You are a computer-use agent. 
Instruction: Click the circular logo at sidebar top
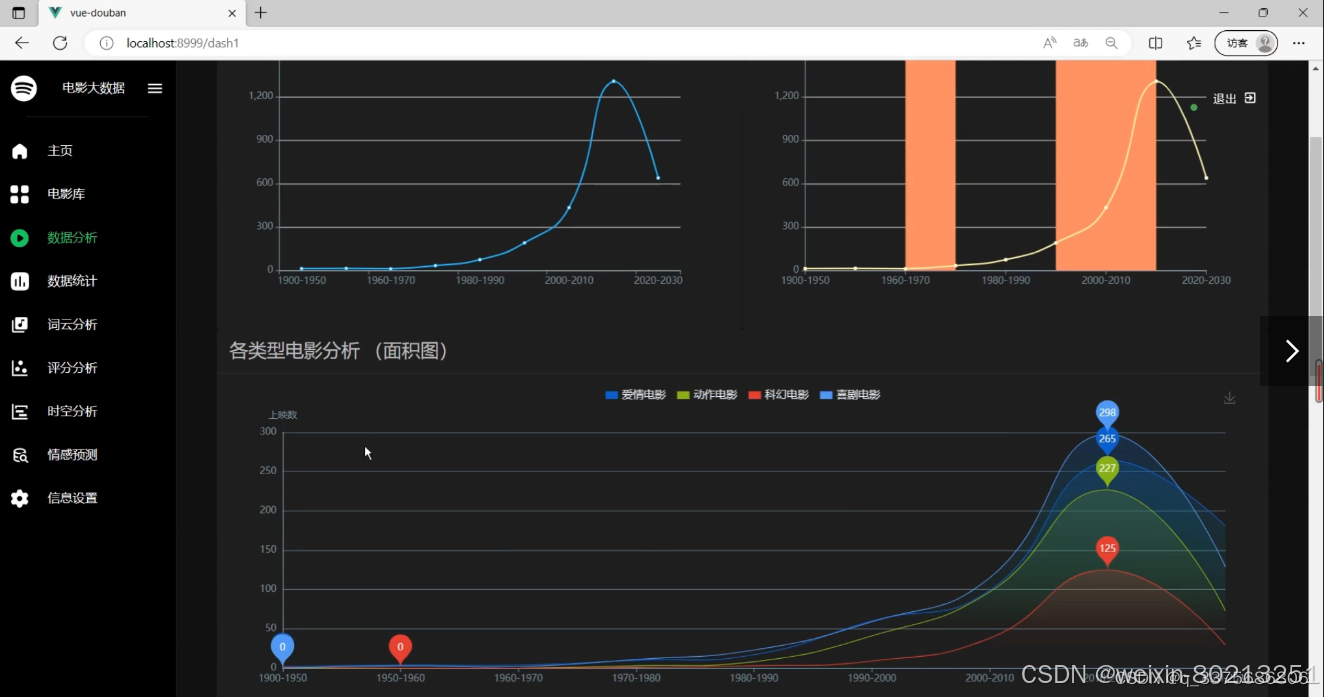(23, 88)
